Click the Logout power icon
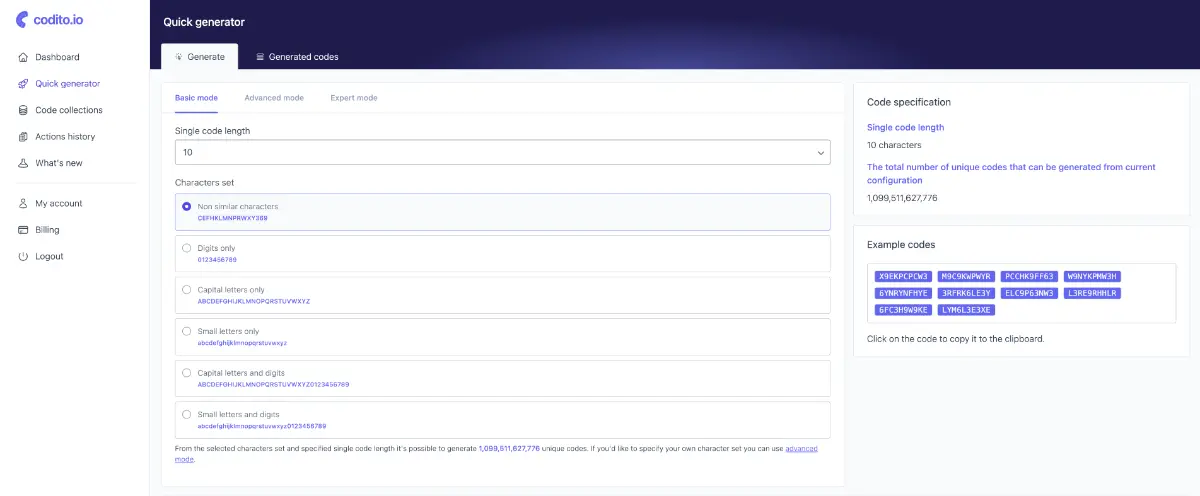The width and height of the screenshot is (1200, 496). (23, 256)
